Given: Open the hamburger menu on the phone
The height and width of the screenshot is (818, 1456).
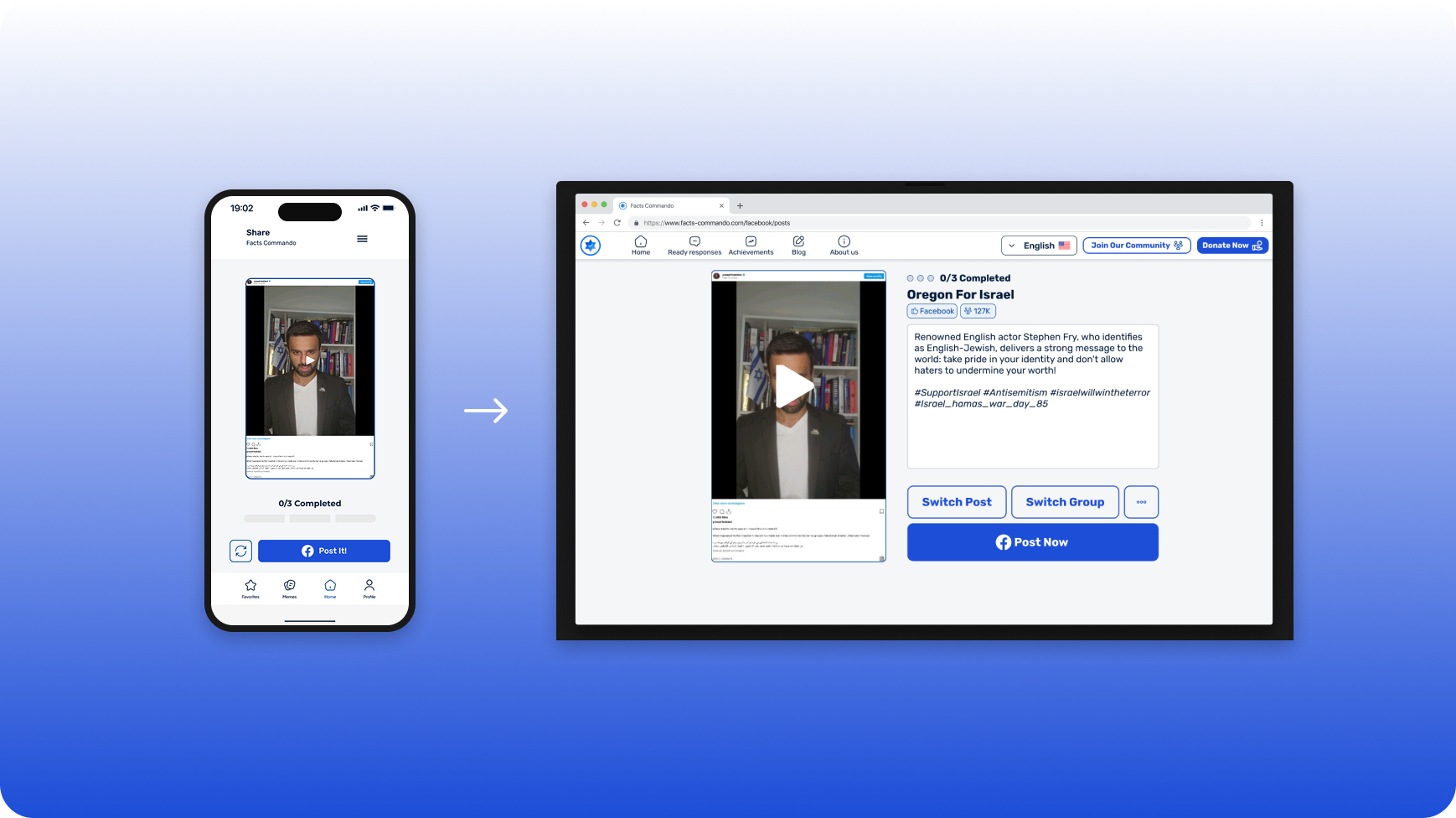Looking at the screenshot, I should coord(362,239).
